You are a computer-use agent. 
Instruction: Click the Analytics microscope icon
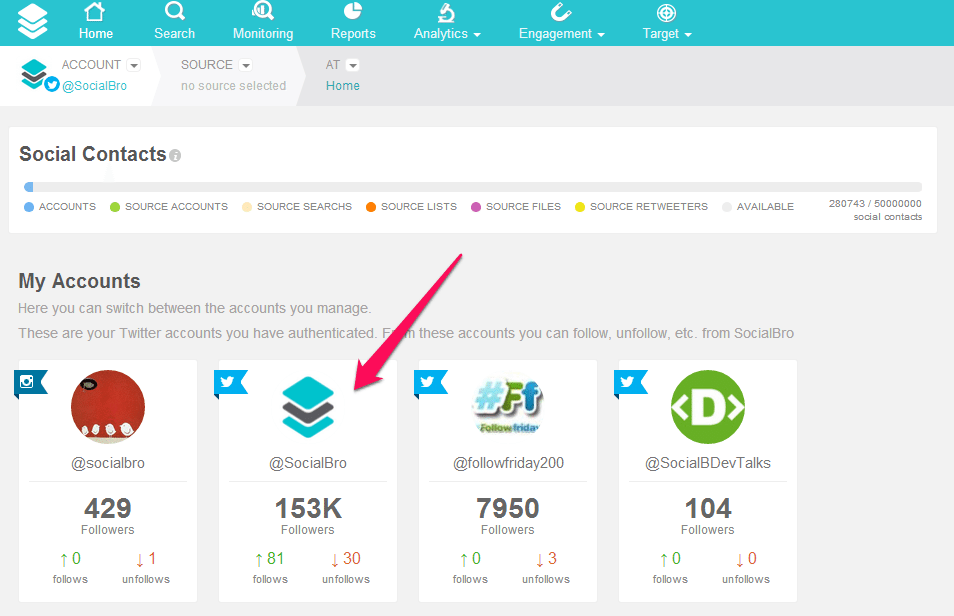click(447, 12)
